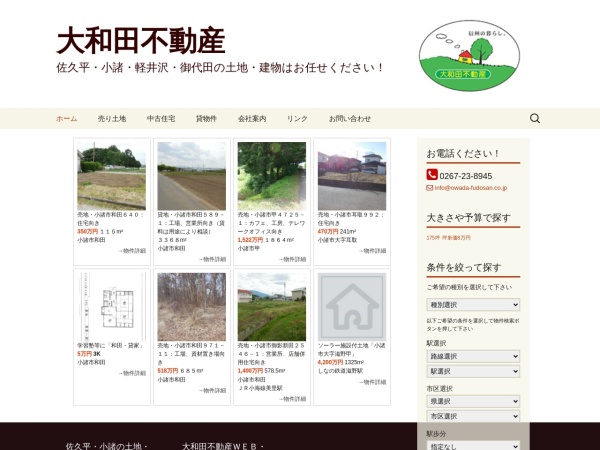Click the 518万円 price text
The height and width of the screenshot is (450, 600).
coord(168,371)
